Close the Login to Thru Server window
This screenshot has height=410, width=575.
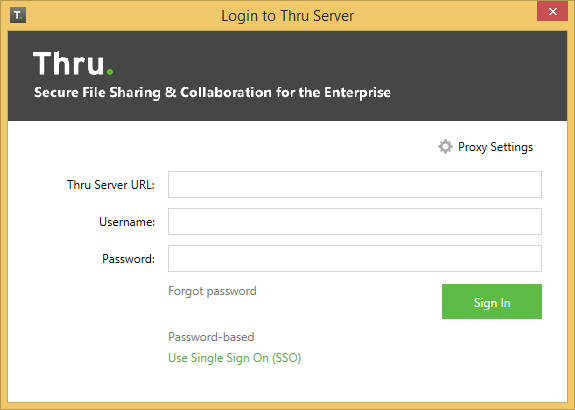[x=552, y=11]
